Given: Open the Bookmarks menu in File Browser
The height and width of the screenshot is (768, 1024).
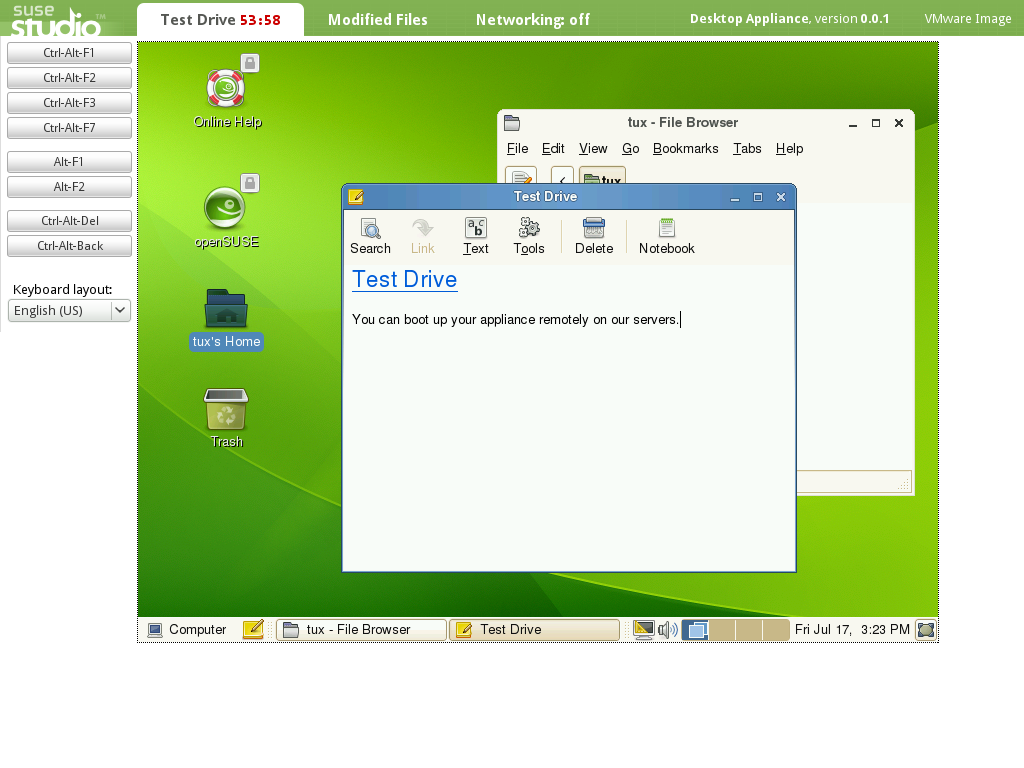Looking at the screenshot, I should coord(685,148).
